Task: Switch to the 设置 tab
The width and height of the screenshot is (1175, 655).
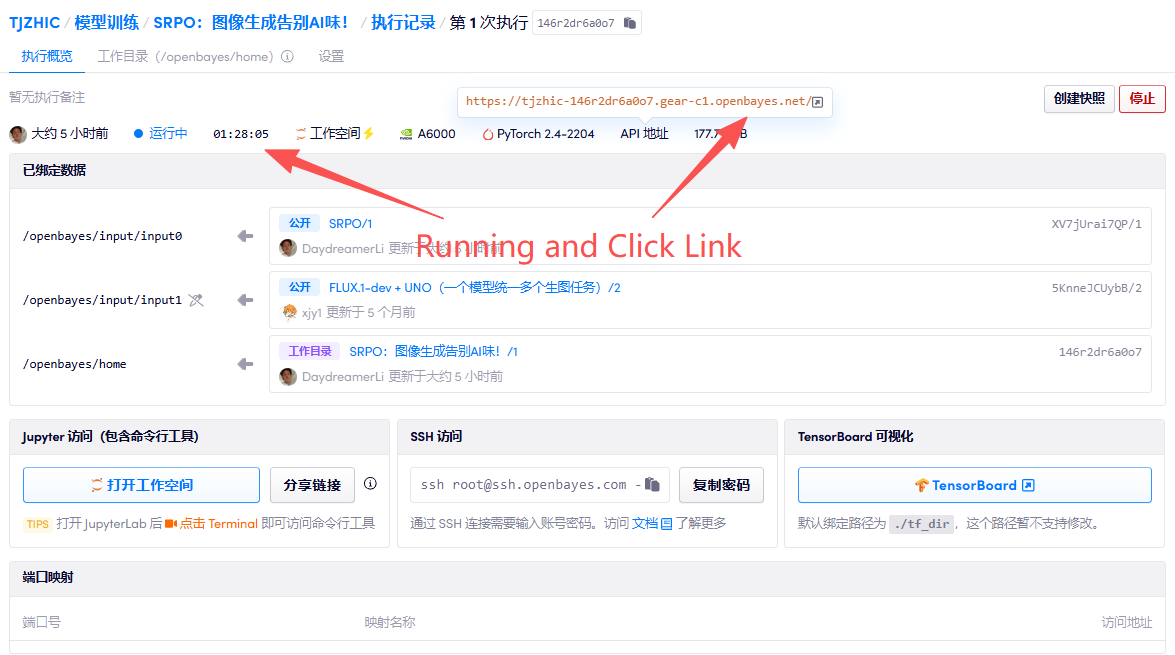Action: coord(331,57)
